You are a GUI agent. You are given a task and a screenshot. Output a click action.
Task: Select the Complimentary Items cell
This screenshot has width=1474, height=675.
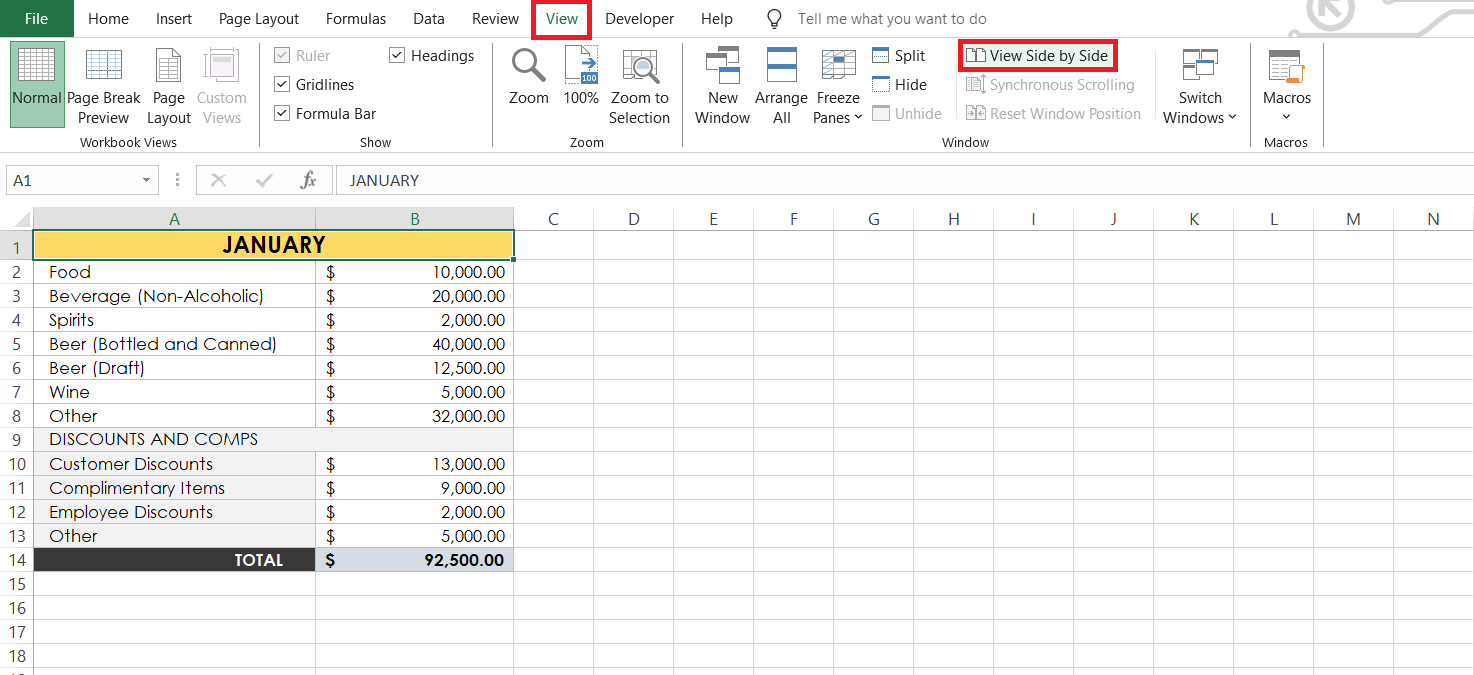point(174,488)
